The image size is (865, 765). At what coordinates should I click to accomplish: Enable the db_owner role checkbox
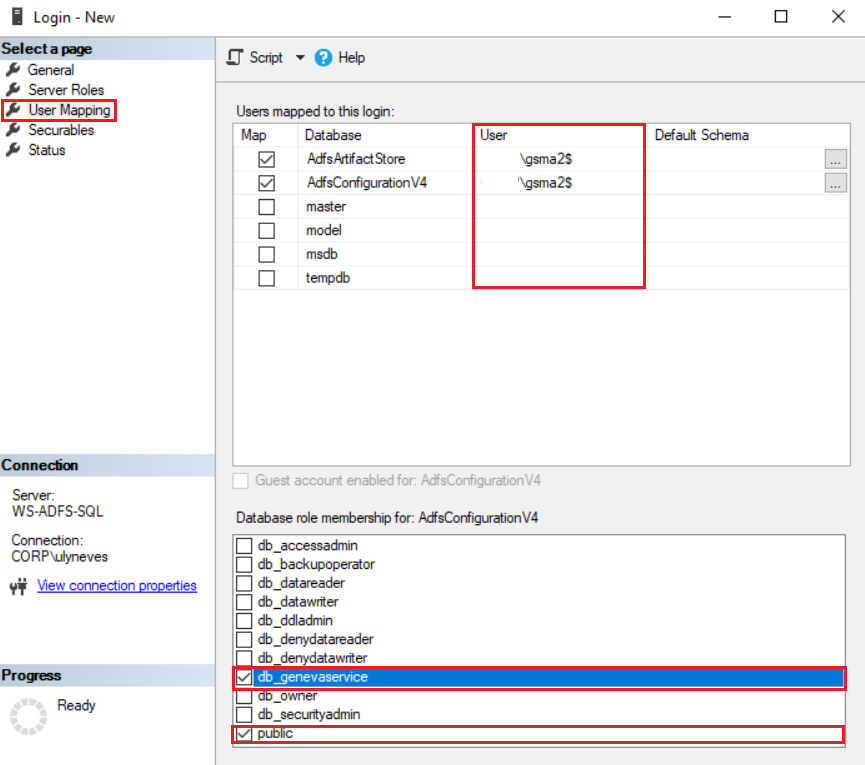[x=244, y=697]
